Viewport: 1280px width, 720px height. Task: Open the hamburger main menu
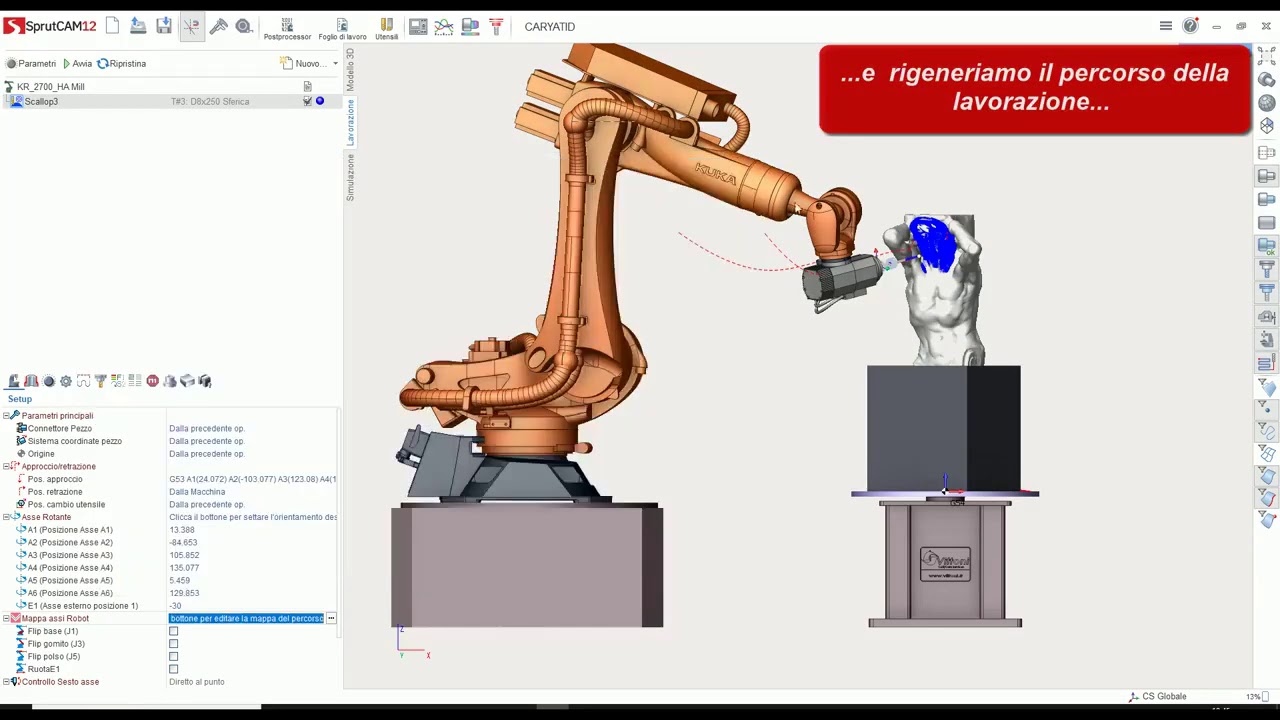(1165, 26)
